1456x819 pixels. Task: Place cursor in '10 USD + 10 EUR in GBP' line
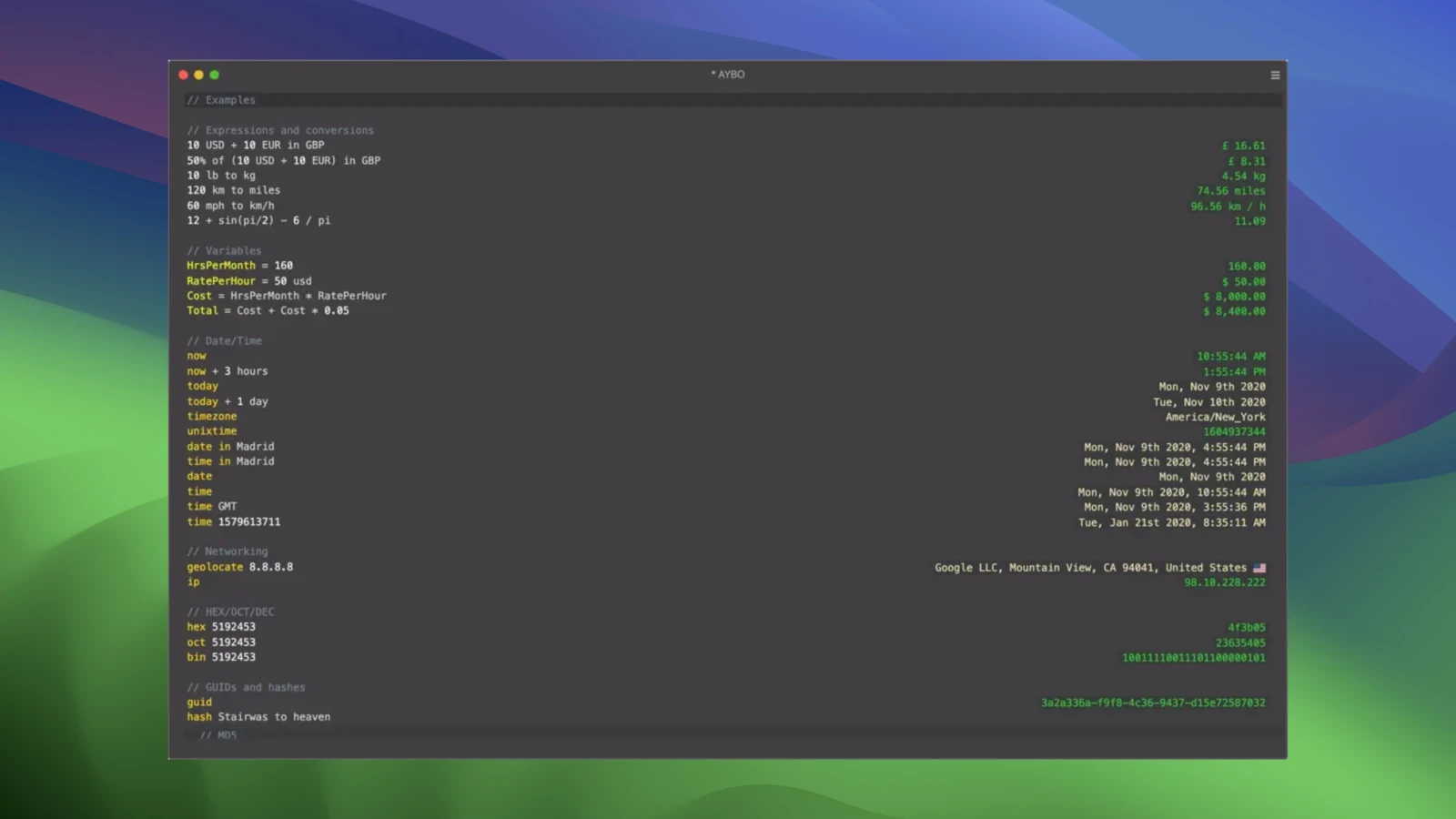click(x=256, y=146)
